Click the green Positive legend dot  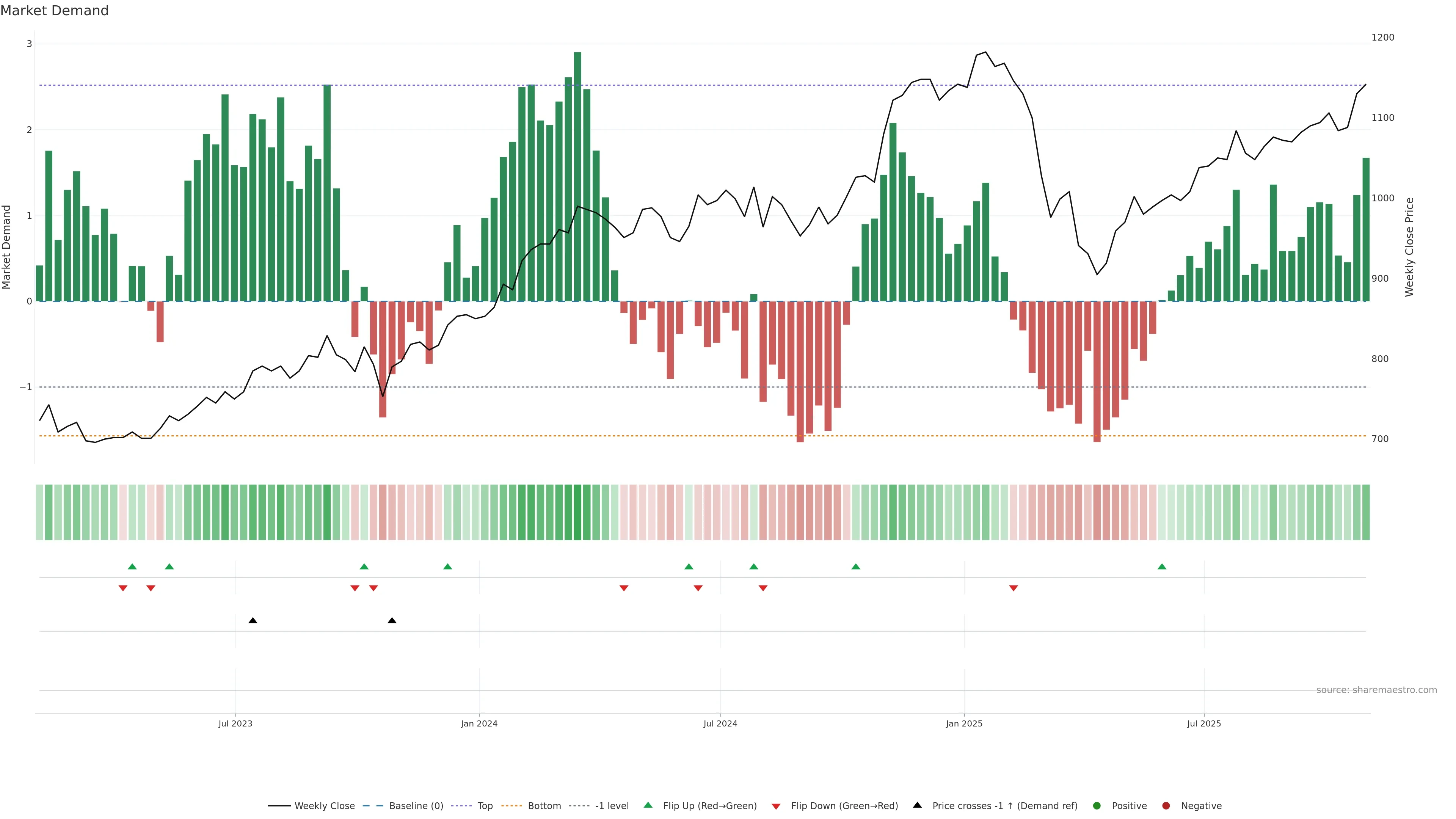click(x=1097, y=805)
